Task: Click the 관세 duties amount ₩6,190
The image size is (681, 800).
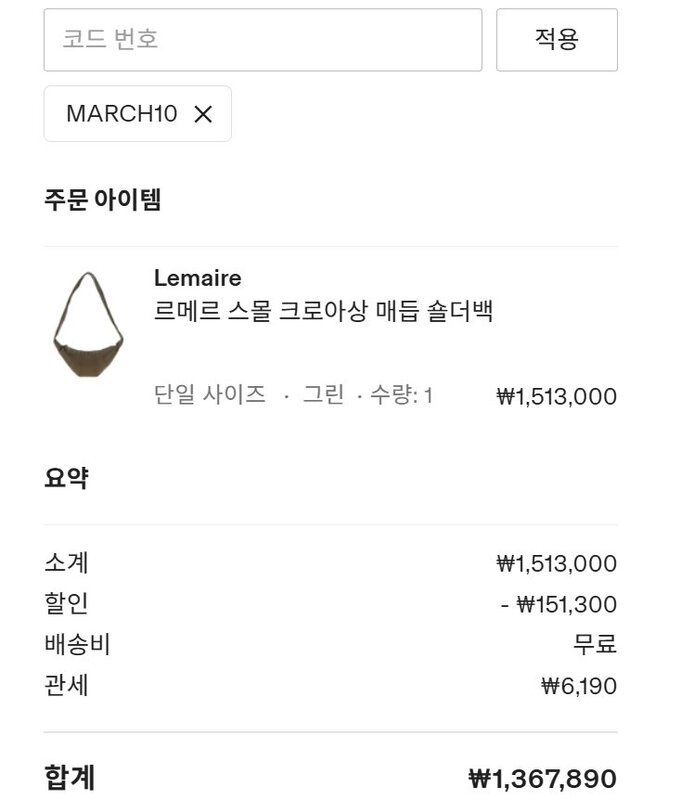Action: pos(579,686)
